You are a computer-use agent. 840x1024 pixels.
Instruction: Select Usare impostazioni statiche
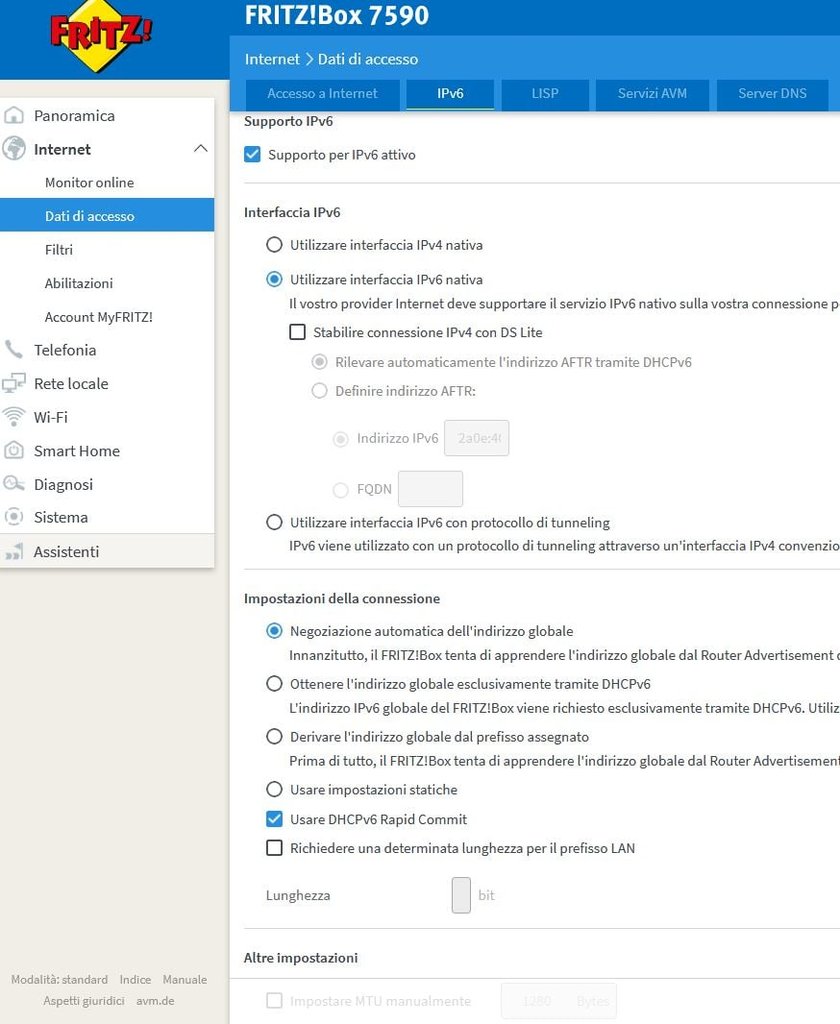coord(274,790)
